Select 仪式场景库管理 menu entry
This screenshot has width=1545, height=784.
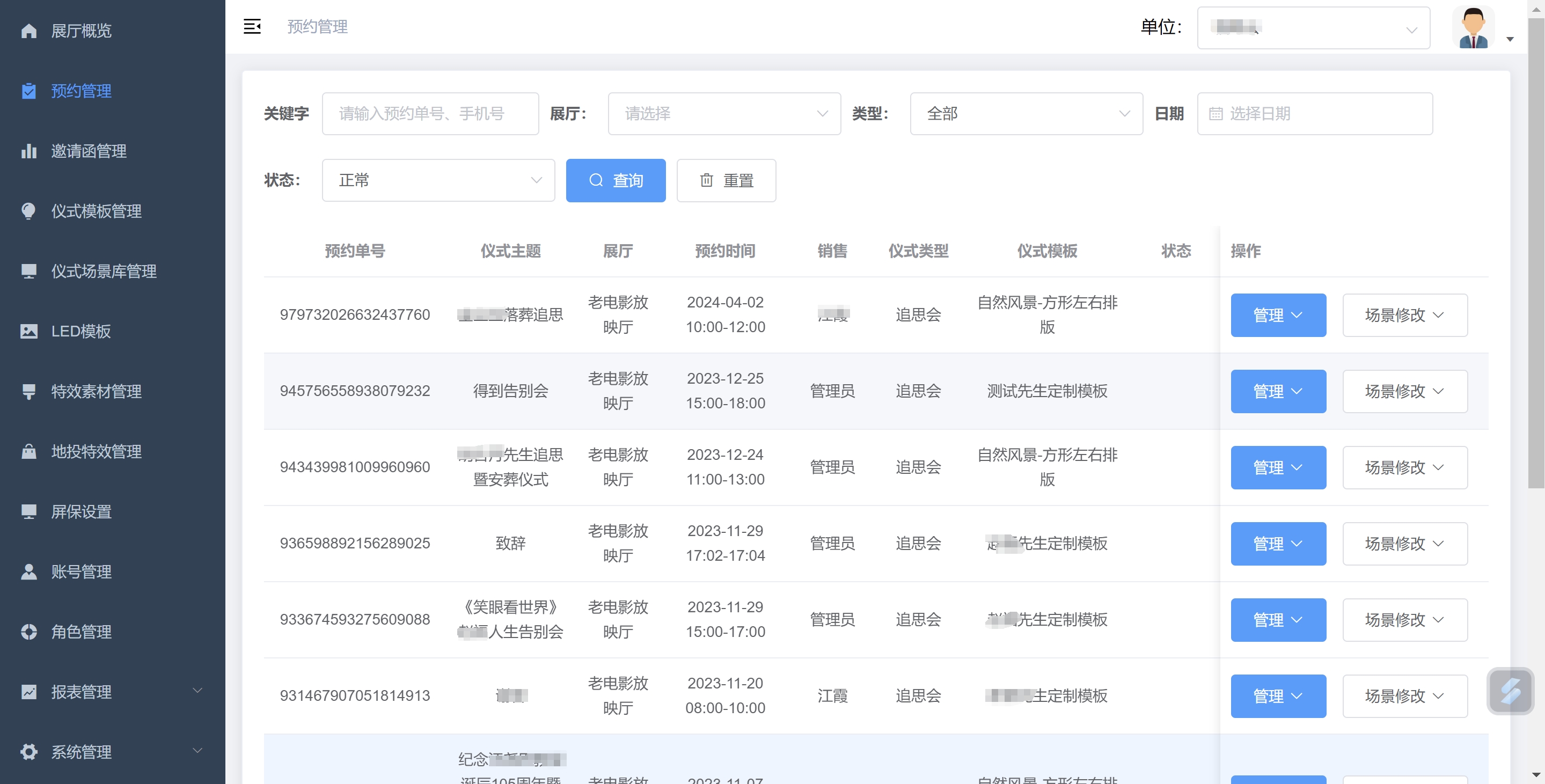point(113,271)
